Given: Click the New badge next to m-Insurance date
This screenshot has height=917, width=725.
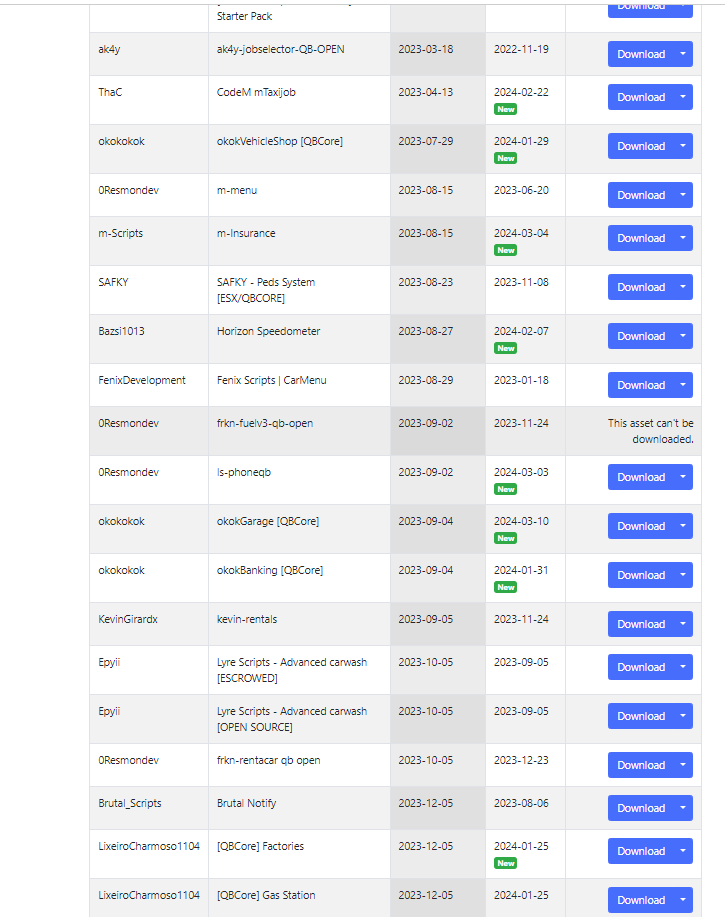Looking at the screenshot, I should click(x=506, y=250).
